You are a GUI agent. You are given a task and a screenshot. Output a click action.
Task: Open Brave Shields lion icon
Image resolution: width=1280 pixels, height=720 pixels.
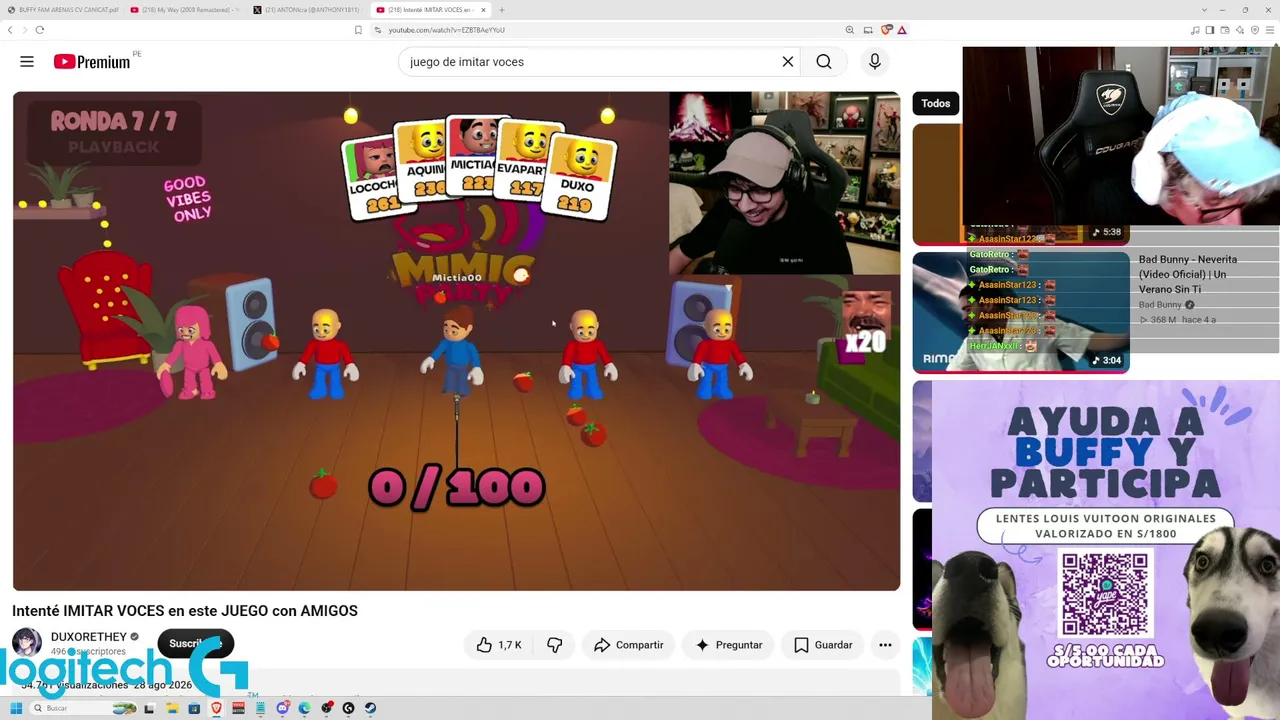click(886, 30)
